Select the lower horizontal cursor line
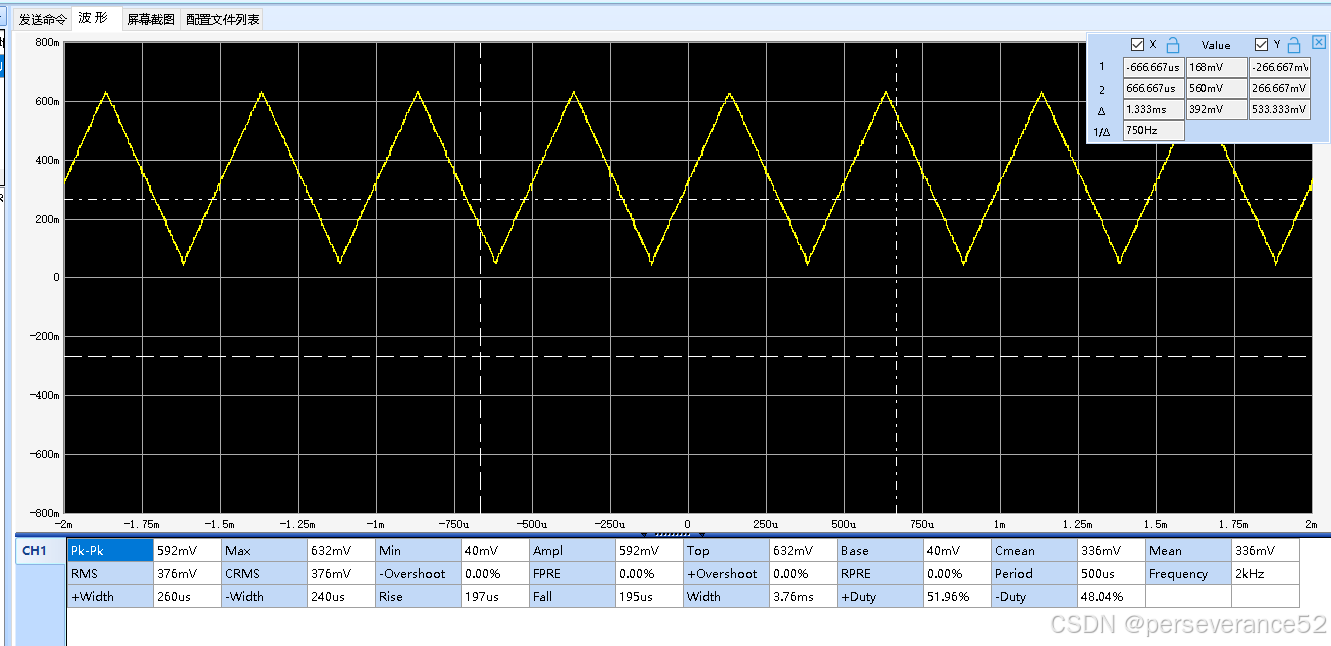1331x646 pixels. click(x=687, y=356)
